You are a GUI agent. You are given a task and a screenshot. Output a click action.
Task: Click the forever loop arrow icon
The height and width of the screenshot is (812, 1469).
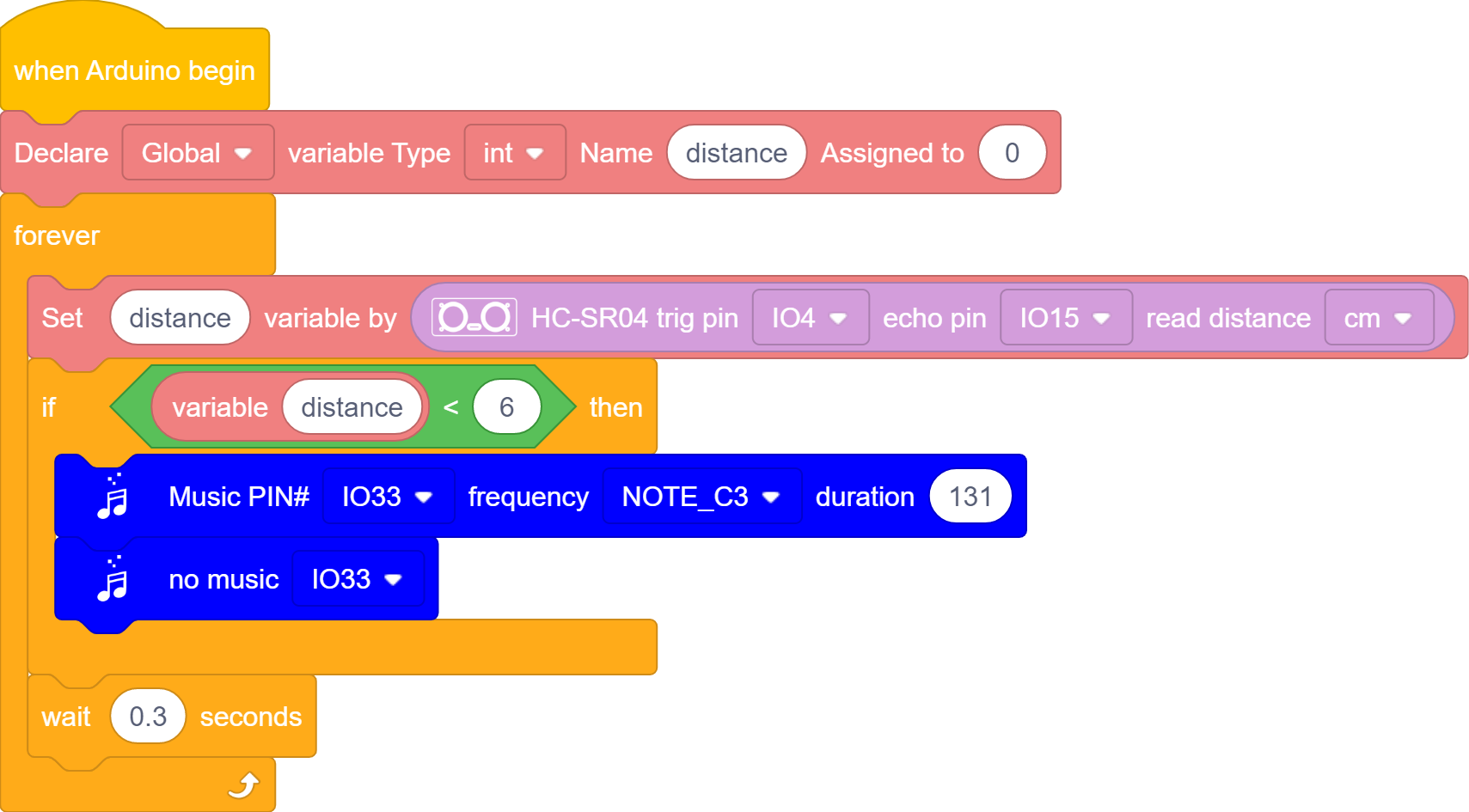click(x=244, y=785)
